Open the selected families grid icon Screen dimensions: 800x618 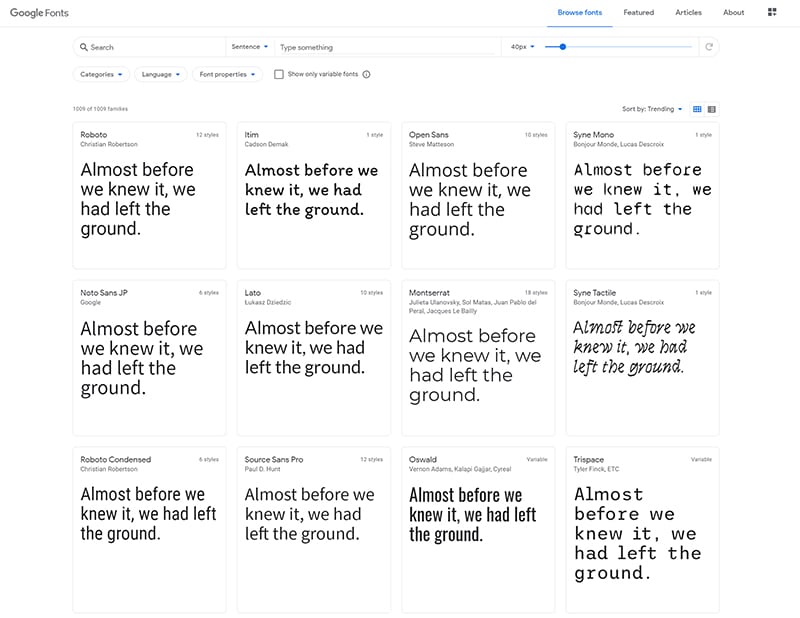772,12
